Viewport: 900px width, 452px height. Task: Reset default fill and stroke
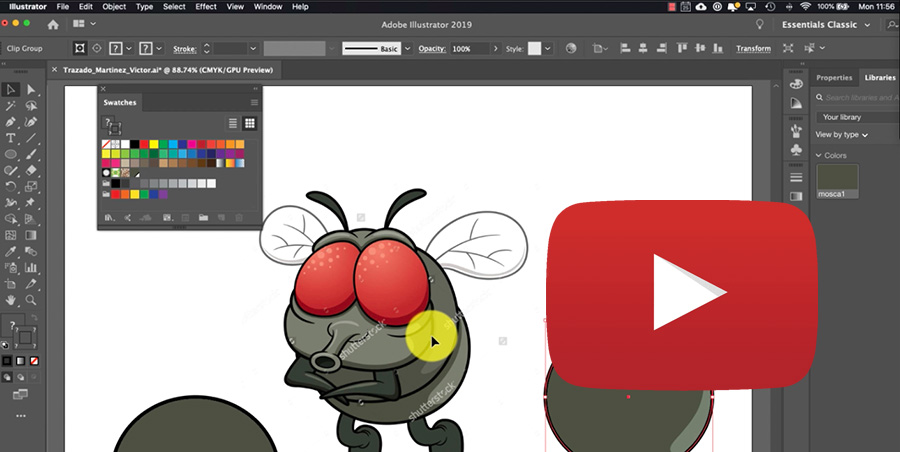(x=5, y=345)
